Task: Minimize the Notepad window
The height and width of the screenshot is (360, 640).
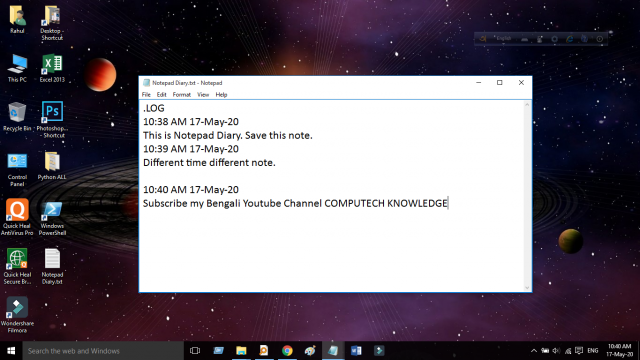Action: coord(479,83)
